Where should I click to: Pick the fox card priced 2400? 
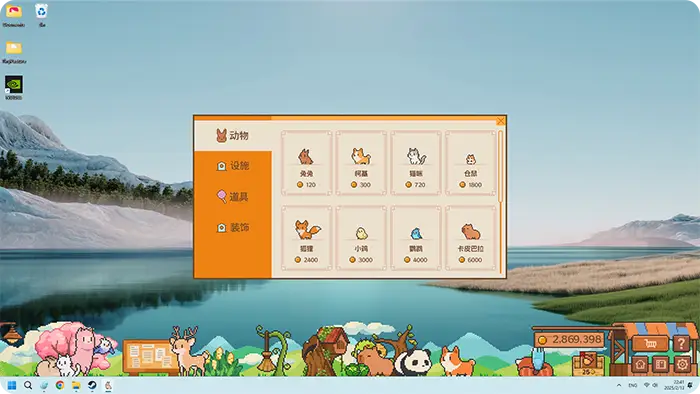[306, 238]
